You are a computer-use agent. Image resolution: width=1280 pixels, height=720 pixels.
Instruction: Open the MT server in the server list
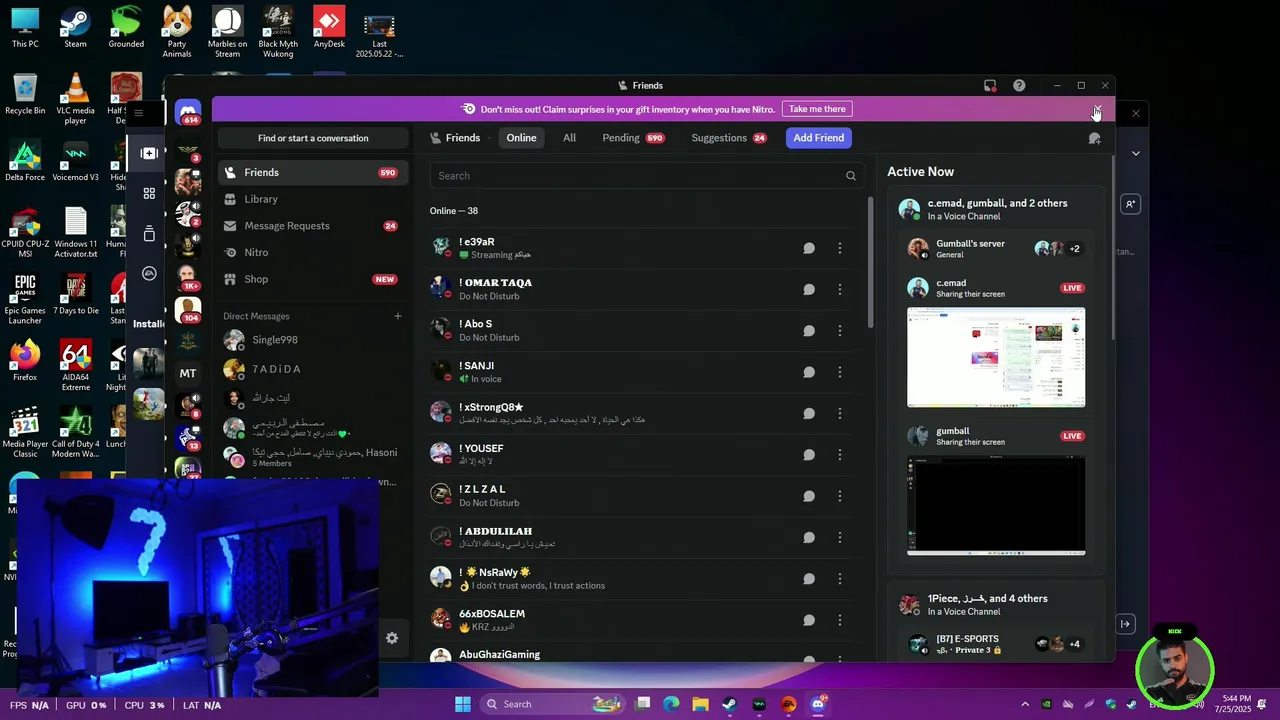click(x=188, y=373)
